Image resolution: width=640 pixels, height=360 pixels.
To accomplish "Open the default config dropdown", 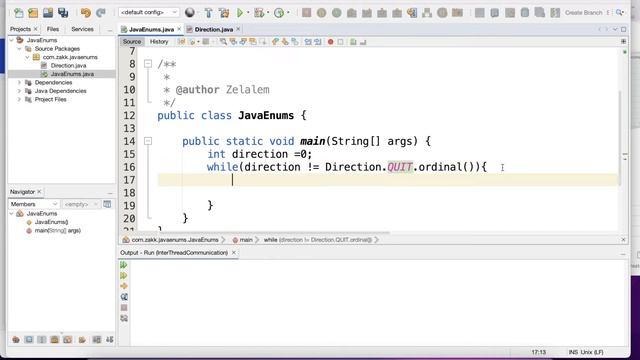I will (149, 12).
